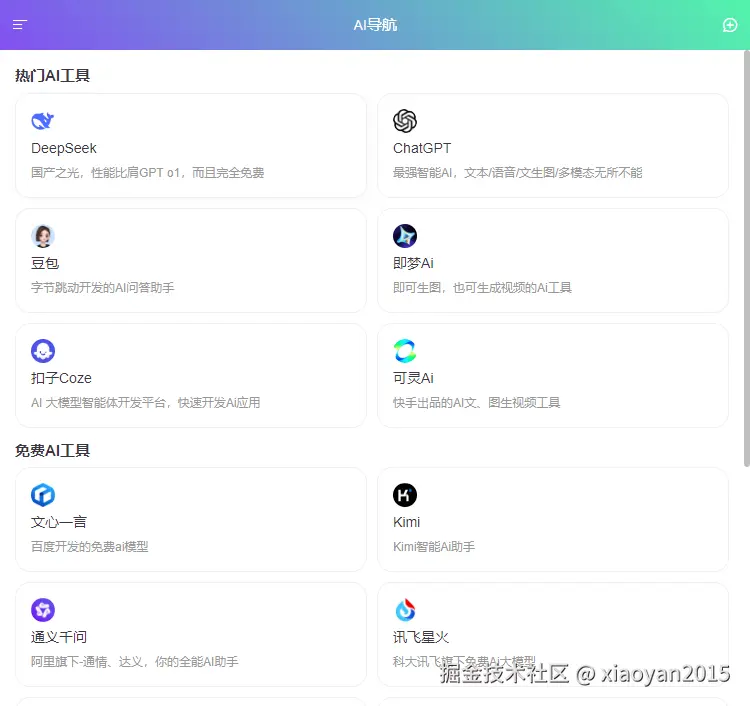Click the 讯飞星火 flame icon
Image resolution: width=750 pixels, height=706 pixels.
point(405,610)
